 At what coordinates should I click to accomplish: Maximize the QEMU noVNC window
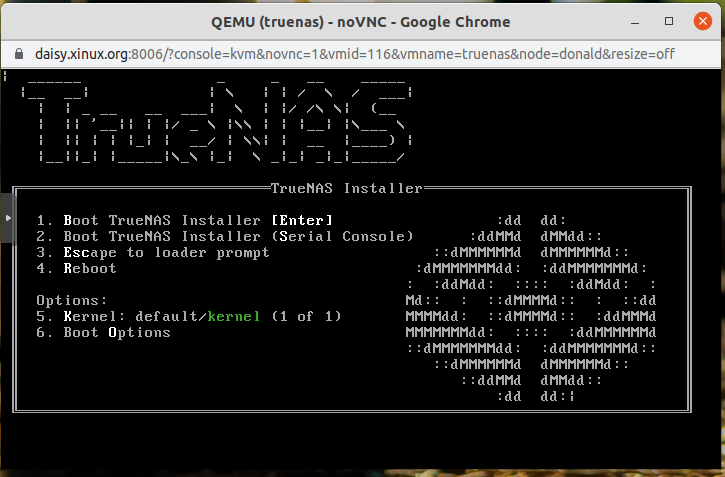[x=669, y=21]
